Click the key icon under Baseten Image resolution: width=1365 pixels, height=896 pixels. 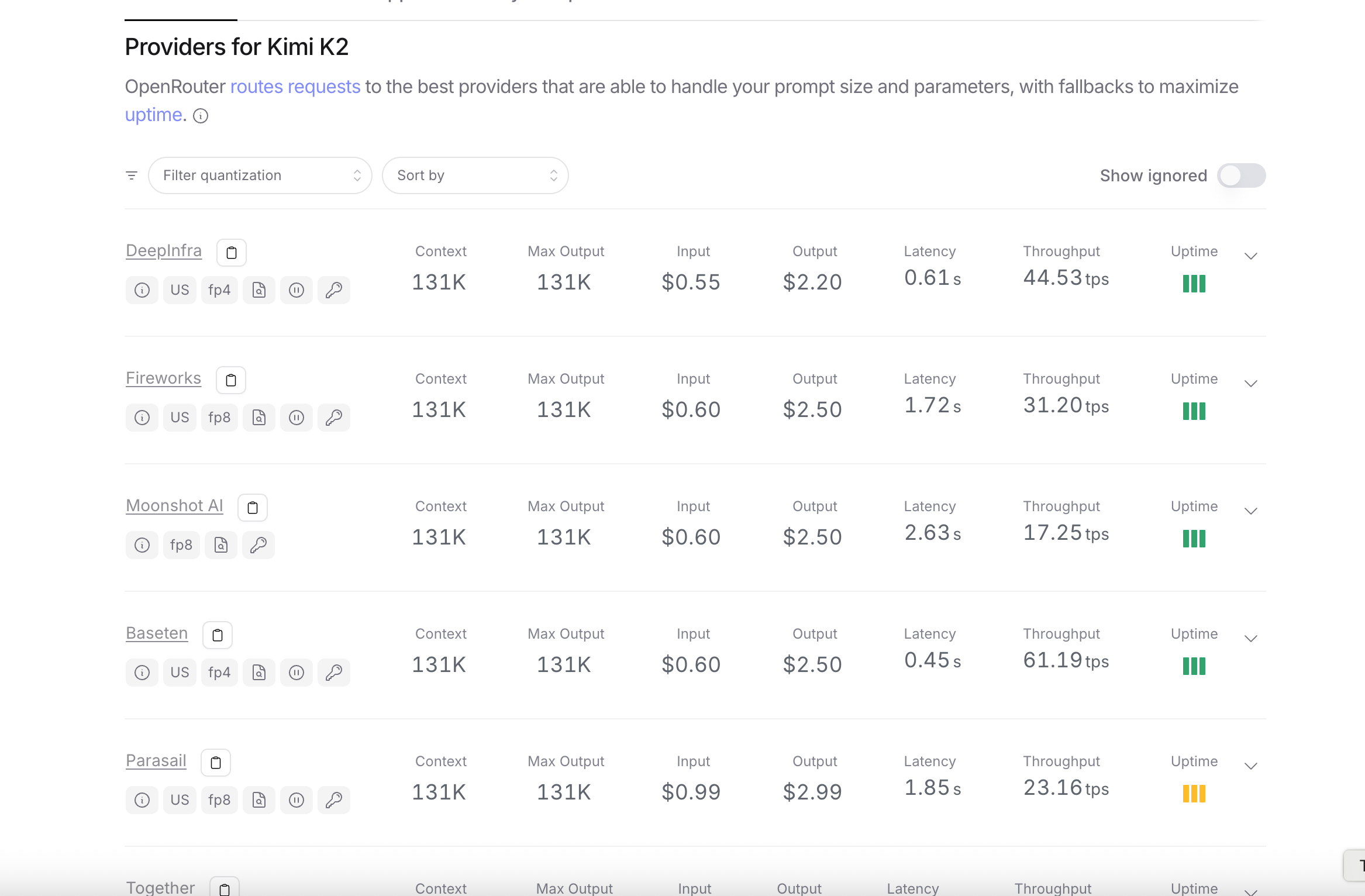click(334, 673)
